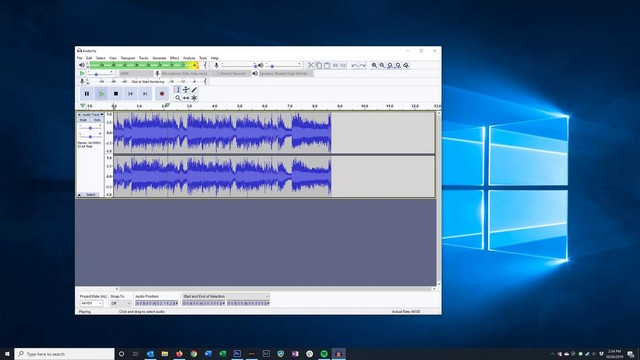Viewport: 640px width, 360px height.
Task: Choose the Zoom magnifier tool
Action: [178, 98]
